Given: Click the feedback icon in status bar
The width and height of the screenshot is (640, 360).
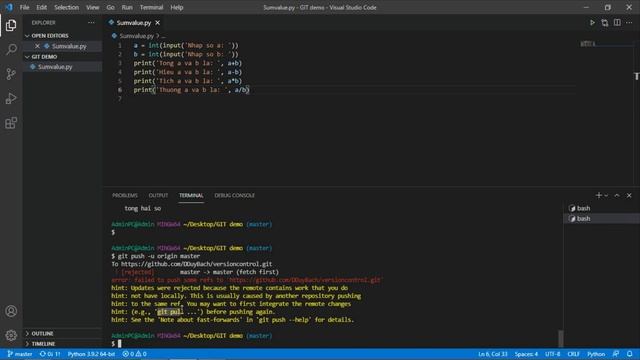Looking at the screenshot, I should [x=616, y=354].
